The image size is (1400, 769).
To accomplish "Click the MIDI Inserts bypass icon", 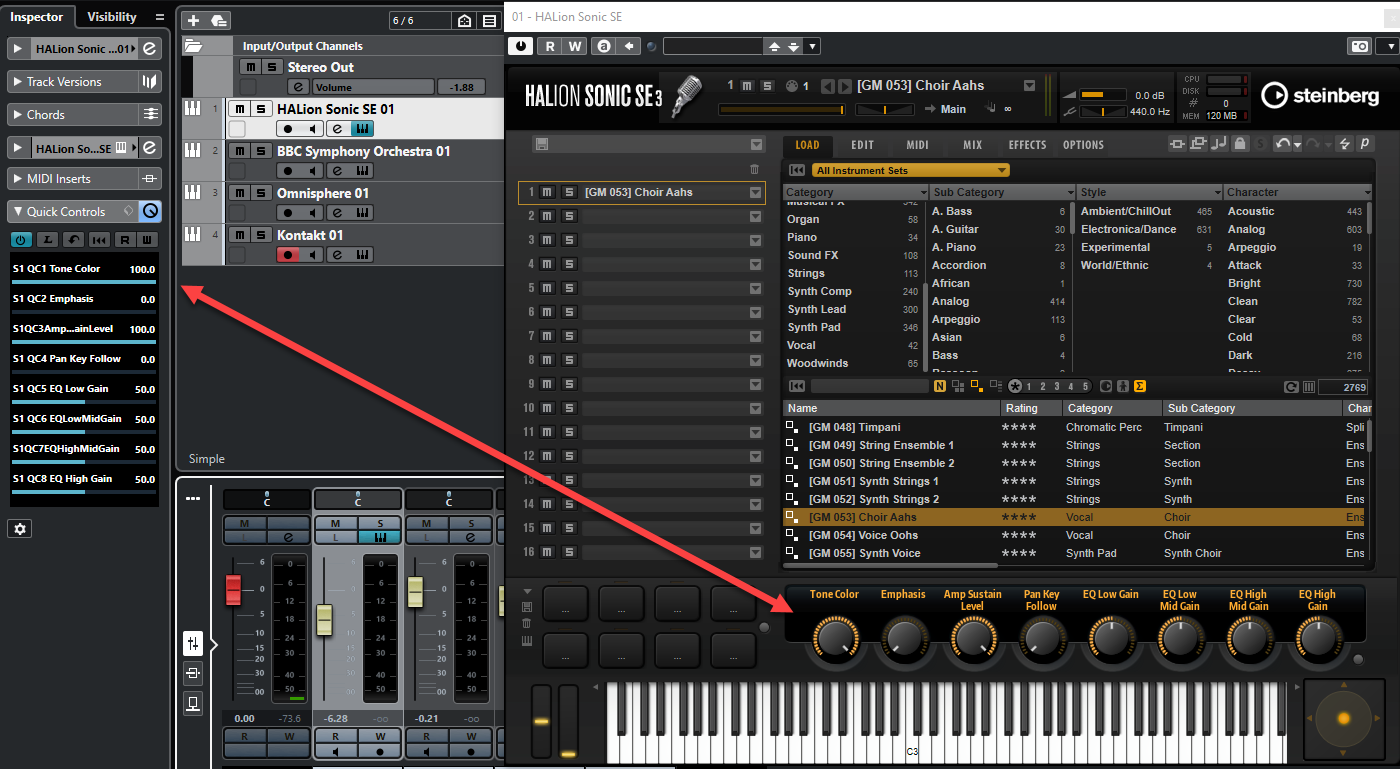I will pyautogui.click(x=150, y=179).
